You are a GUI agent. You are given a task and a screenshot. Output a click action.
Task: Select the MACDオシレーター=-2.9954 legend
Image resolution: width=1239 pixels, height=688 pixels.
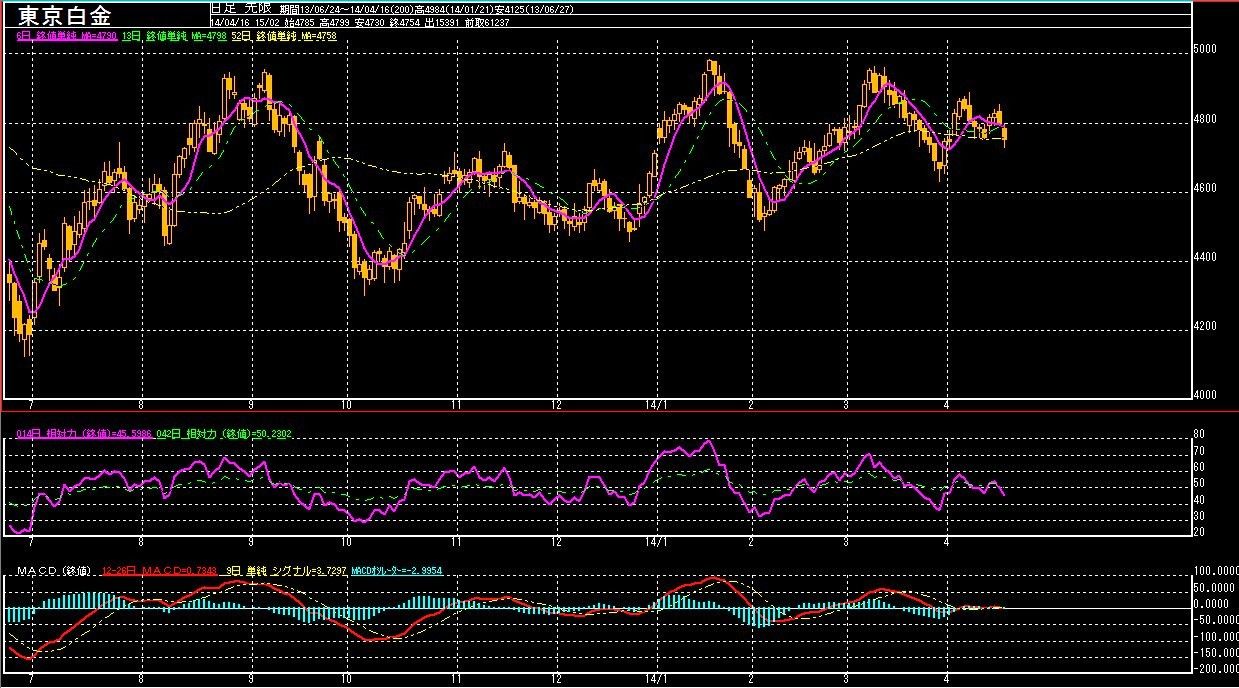tap(396, 572)
